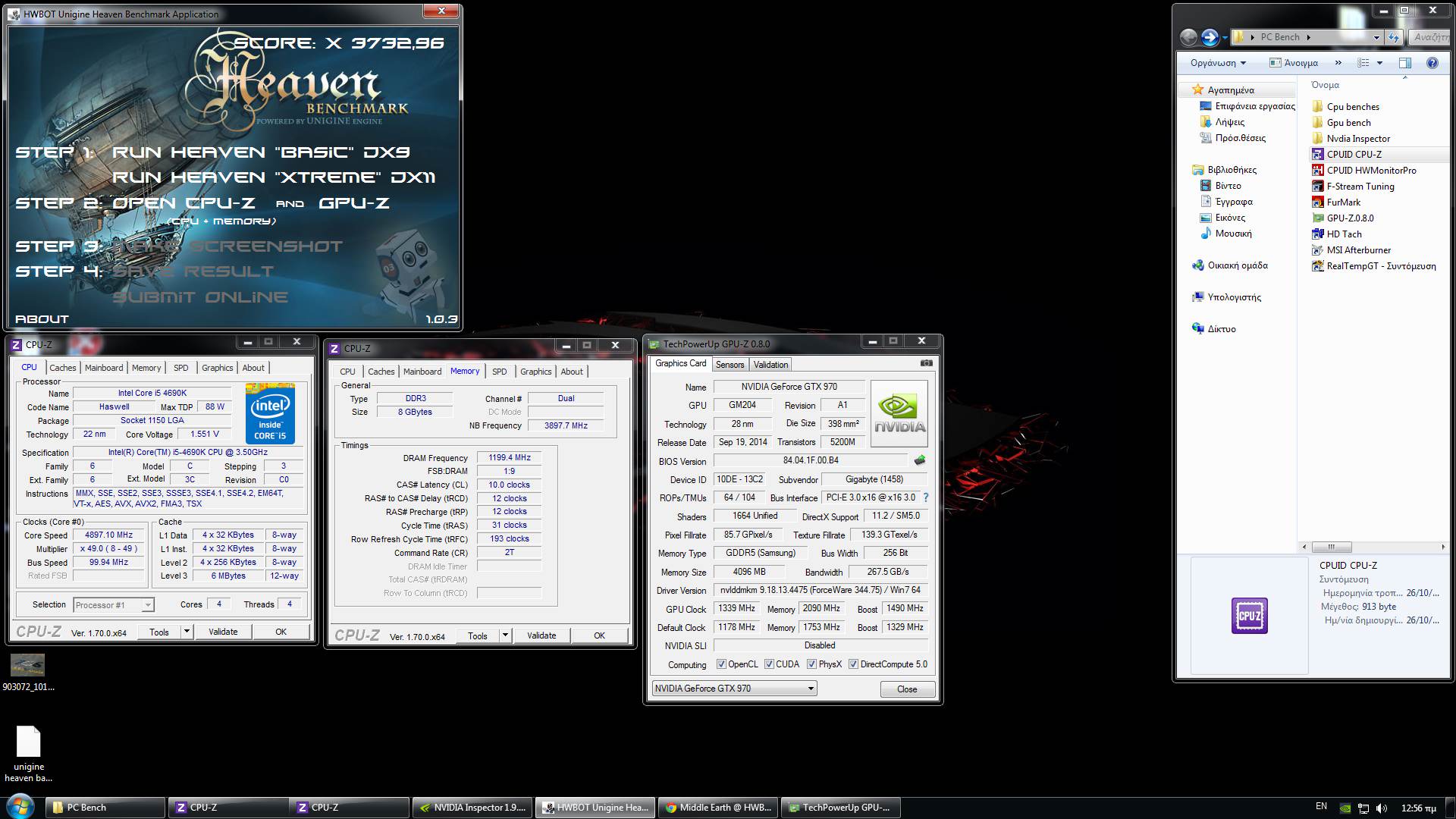Viewport: 1456px width, 819px height.
Task: Open the Gpu bench folder
Action: (x=1348, y=123)
